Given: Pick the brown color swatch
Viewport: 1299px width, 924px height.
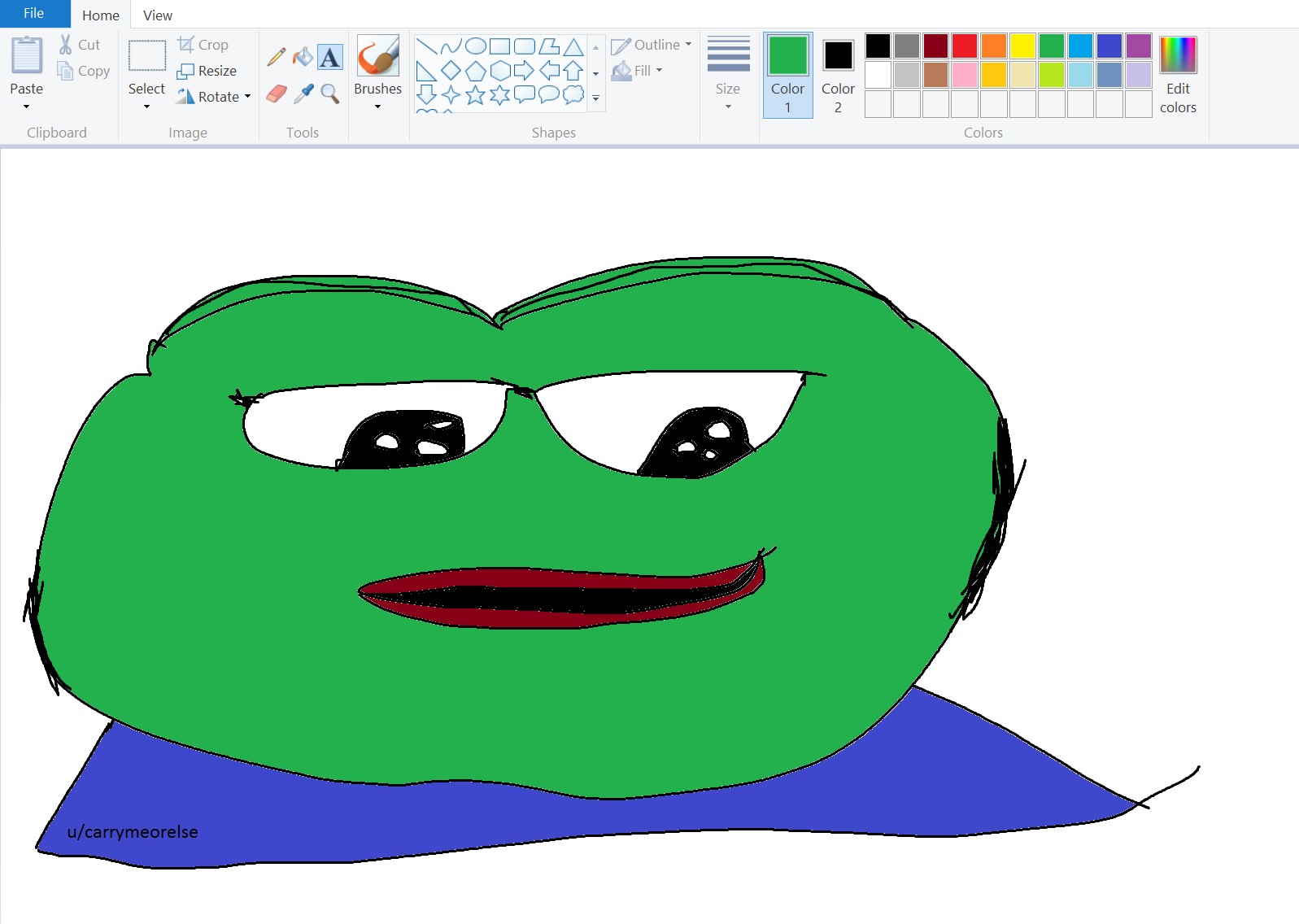Looking at the screenshot, I should [935, 75].
